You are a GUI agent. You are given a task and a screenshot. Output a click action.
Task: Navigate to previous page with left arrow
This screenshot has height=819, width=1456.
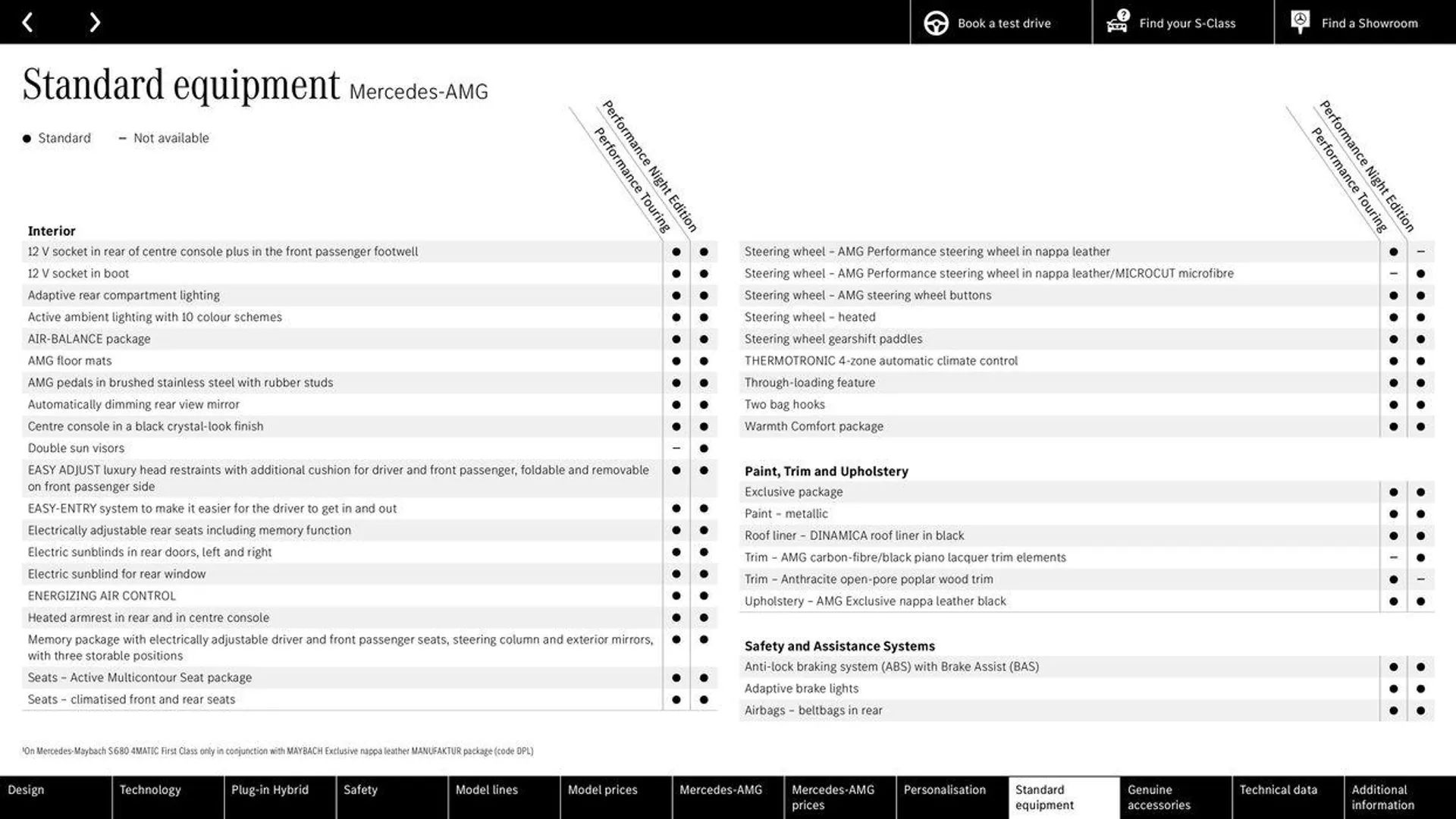click(26, 22)
